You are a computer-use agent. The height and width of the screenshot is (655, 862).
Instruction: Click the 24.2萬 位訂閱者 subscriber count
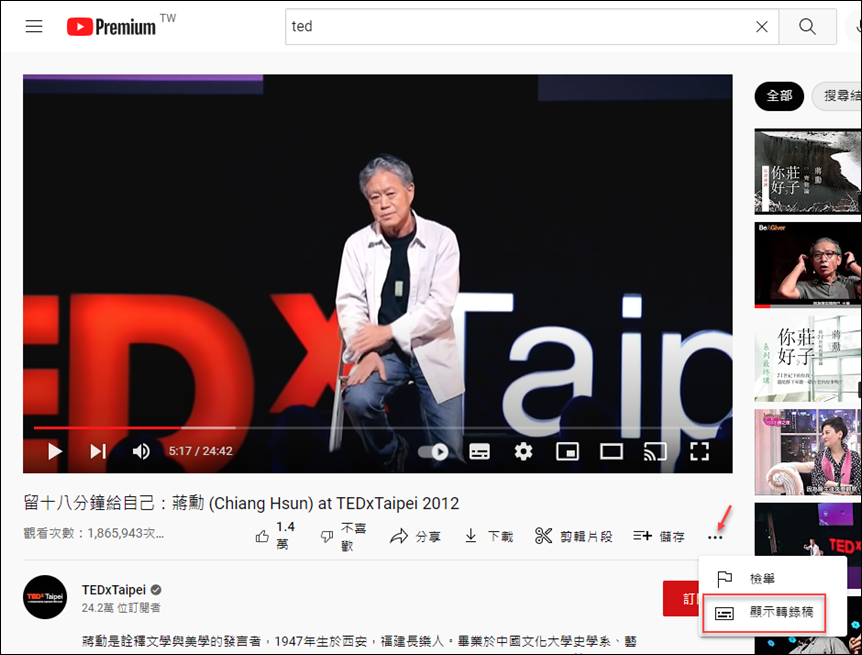click(121, 608)
